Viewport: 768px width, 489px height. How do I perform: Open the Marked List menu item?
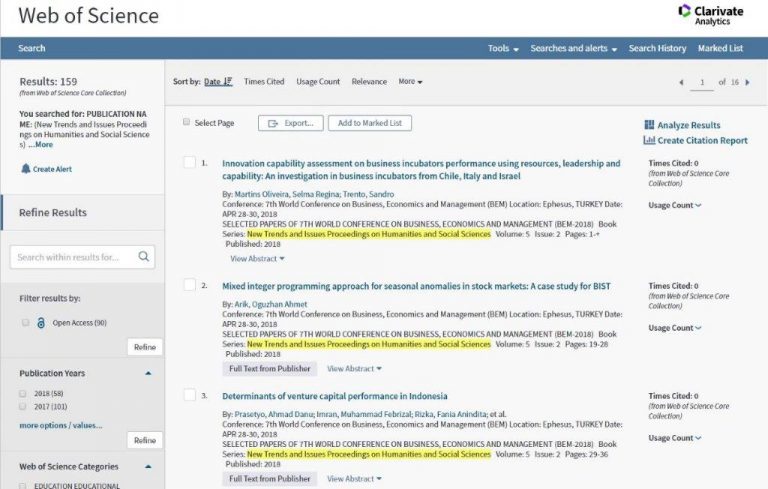click(720, 48)
